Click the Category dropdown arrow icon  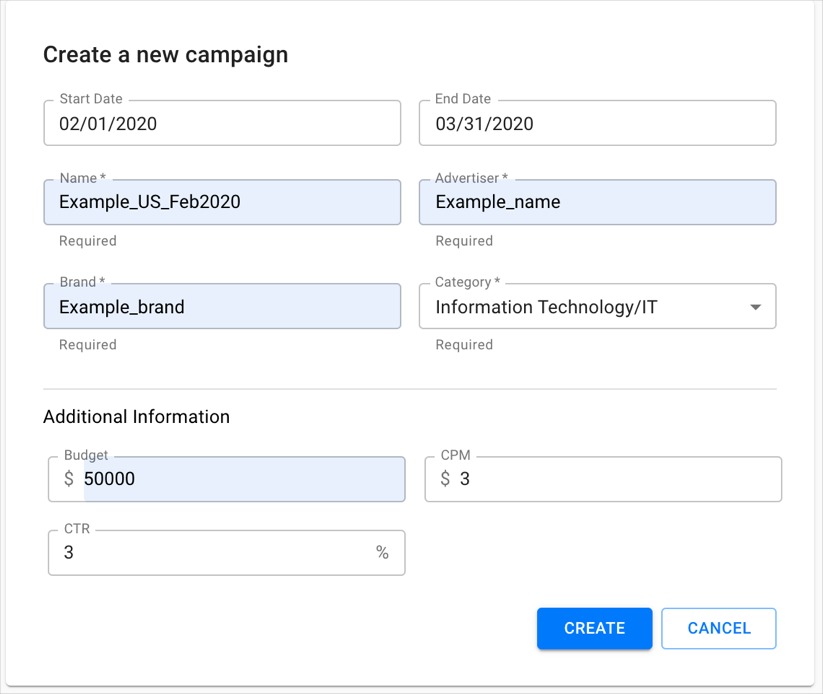click(x=756, y=308)
